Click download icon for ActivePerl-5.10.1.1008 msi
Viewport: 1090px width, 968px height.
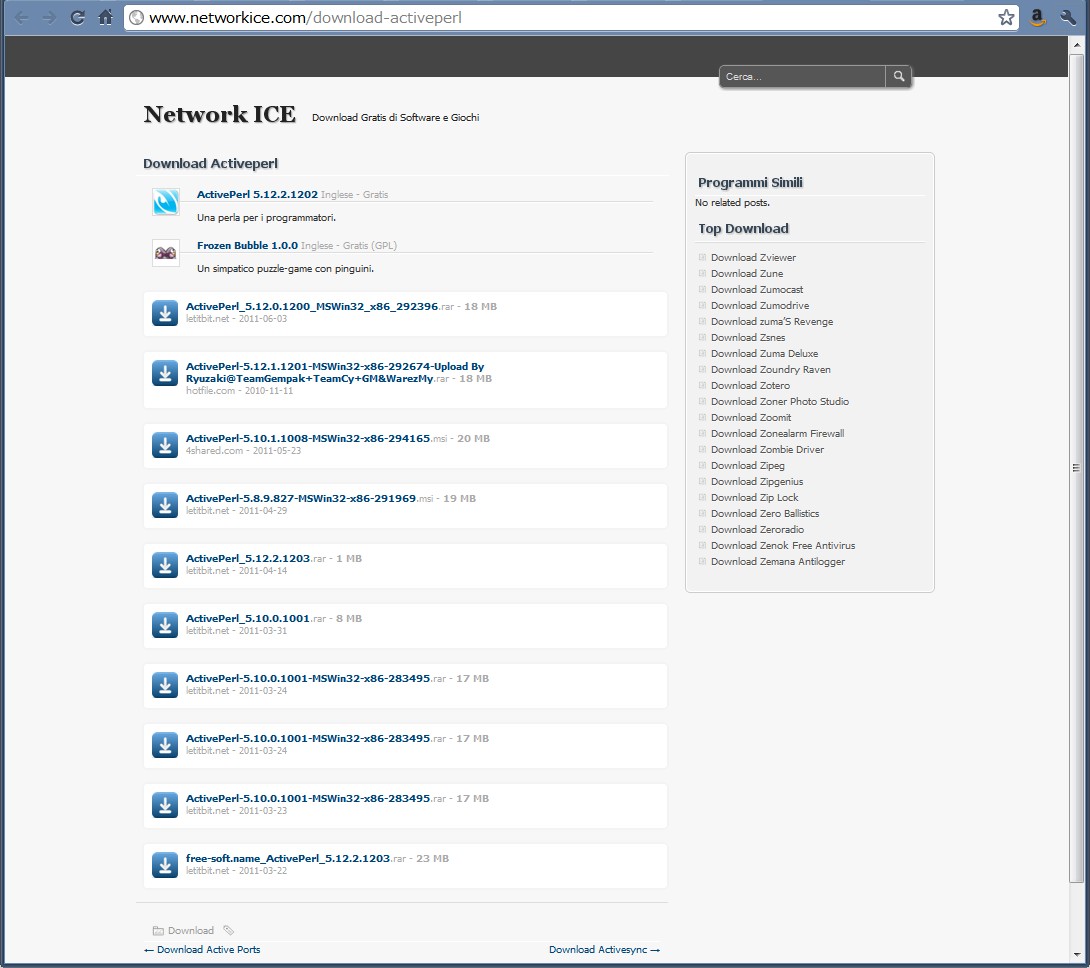tap(165, 446)
